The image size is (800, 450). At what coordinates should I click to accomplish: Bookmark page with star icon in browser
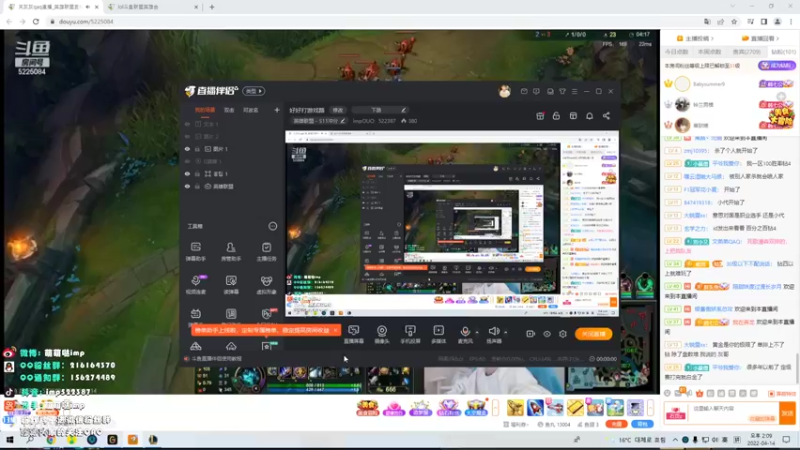(734, 21)
